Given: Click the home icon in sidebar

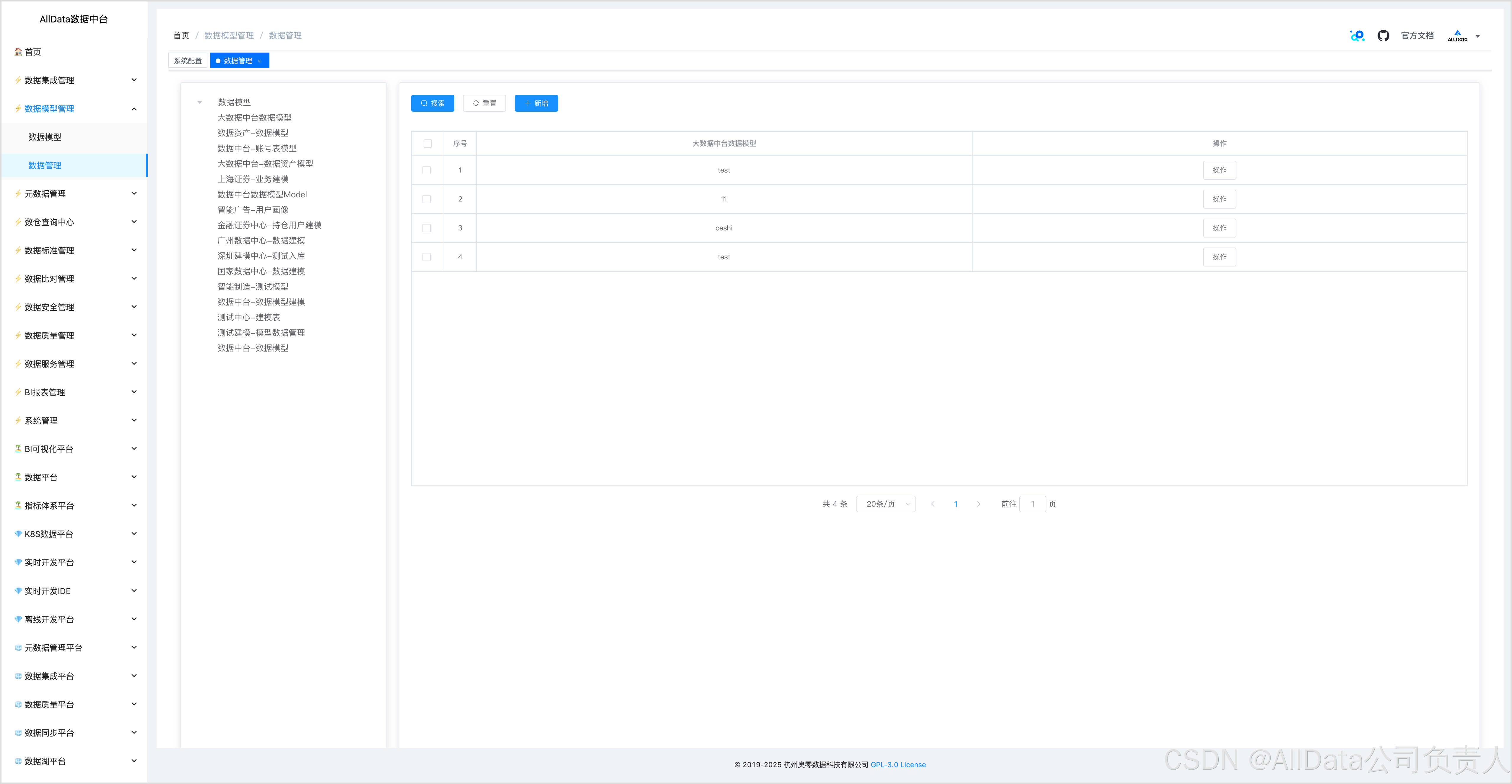Looking at the screenshot, I should [18, 52].
